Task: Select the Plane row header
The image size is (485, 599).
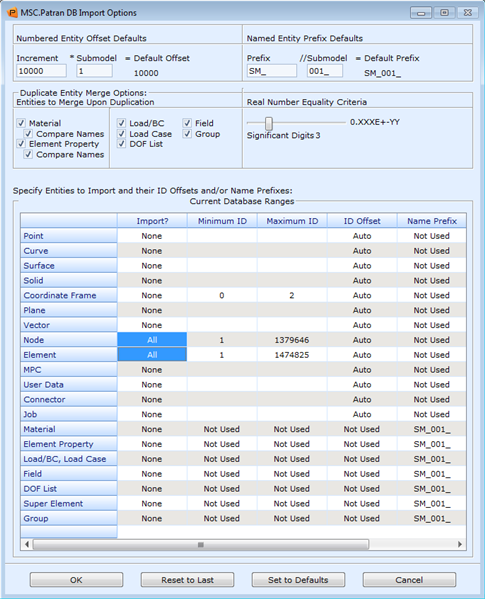Action: tap(69, 310)
